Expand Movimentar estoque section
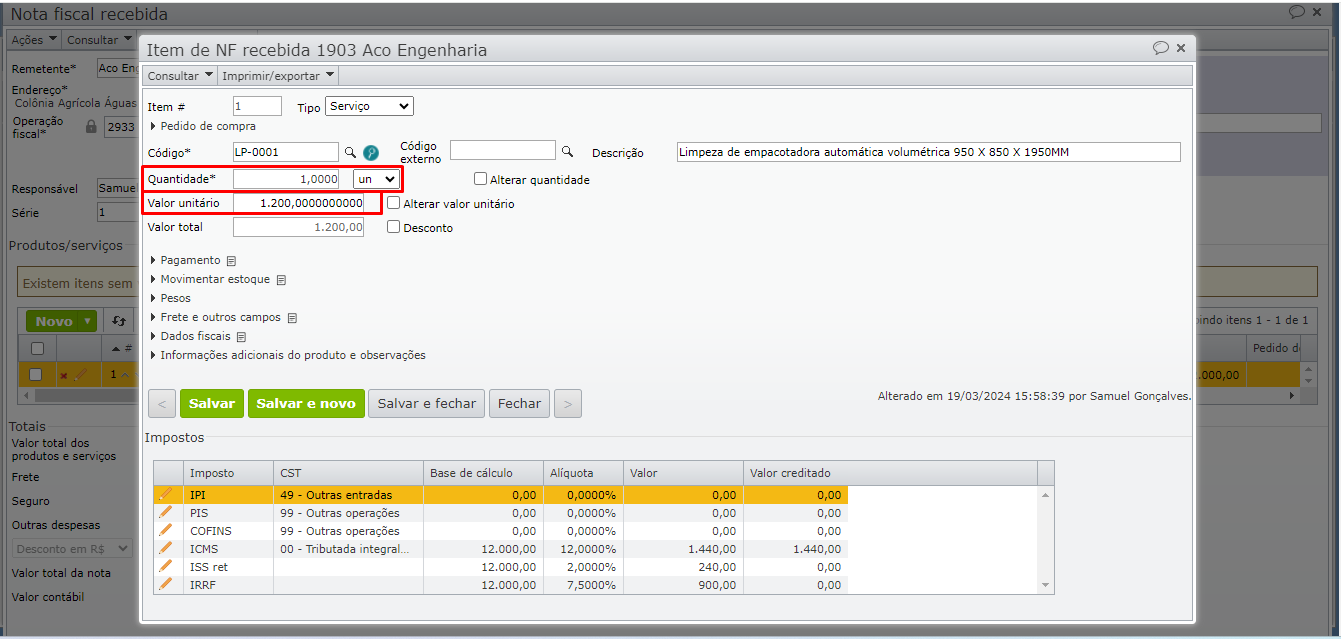Screen dimensions: 1341x639 click(x=209, y=279)
